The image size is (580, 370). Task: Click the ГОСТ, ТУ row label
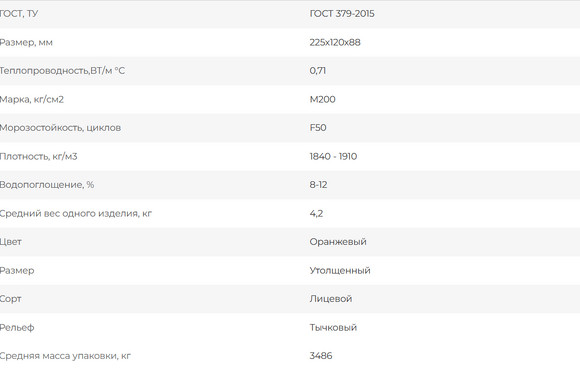pos(18,14)
